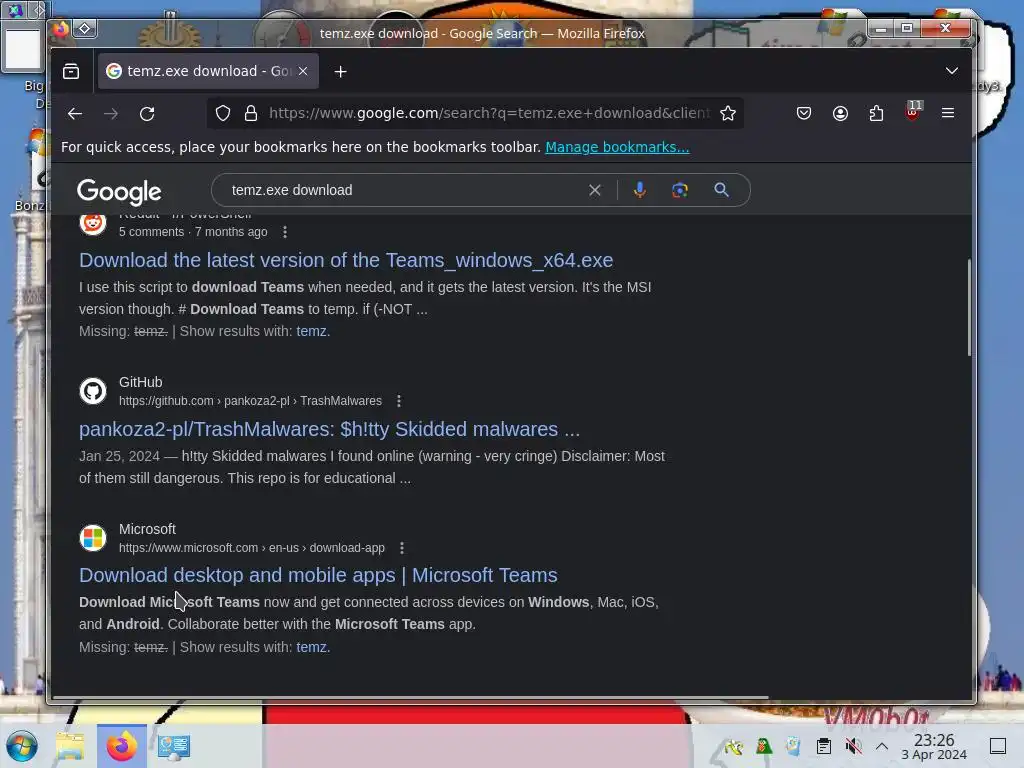Click the window pin icon in titlebar
This screenshot has height=768, width=1024.
pos(85,29)
